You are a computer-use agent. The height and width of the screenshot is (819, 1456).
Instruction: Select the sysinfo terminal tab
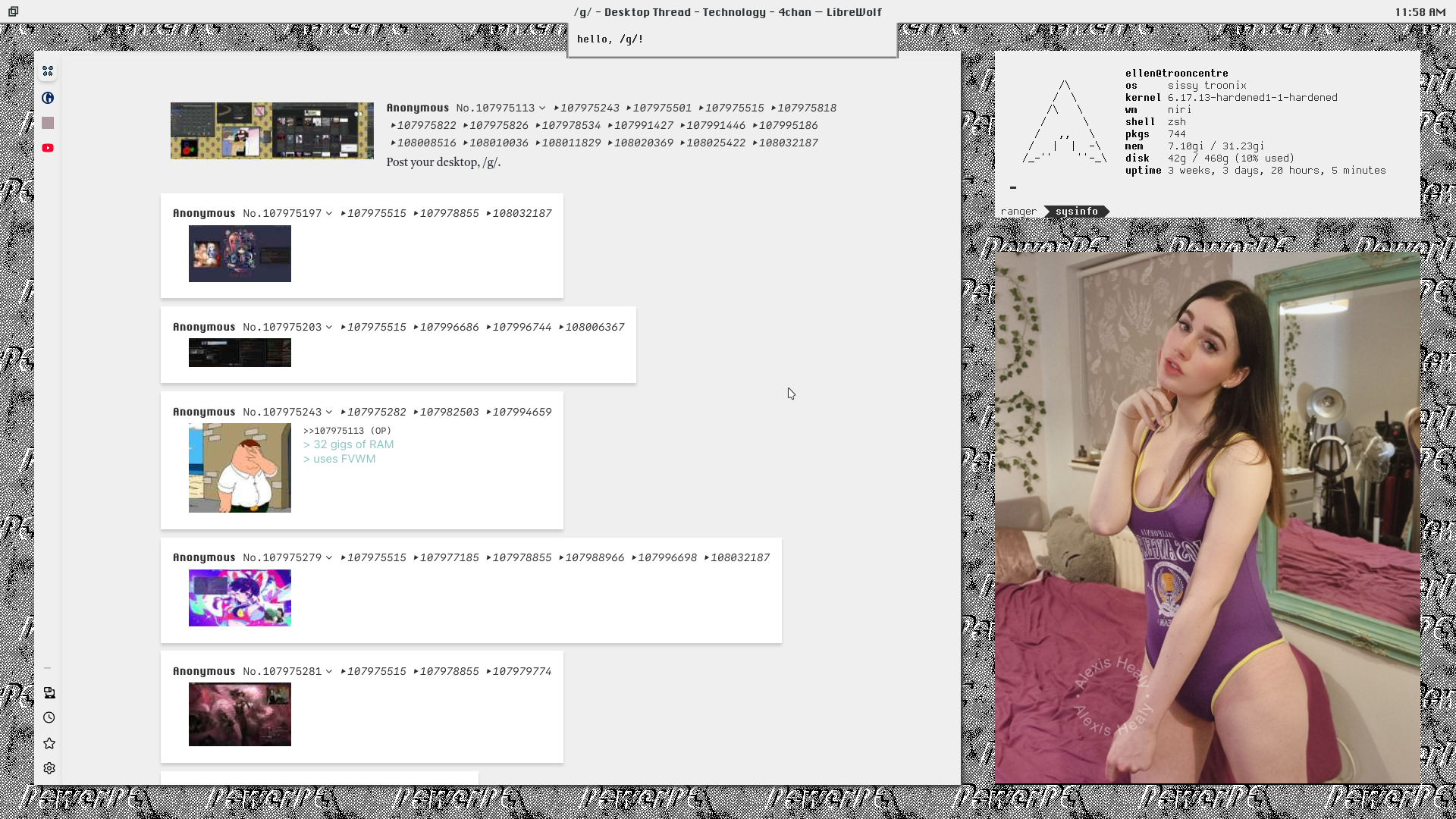[x=1076, y=212]
